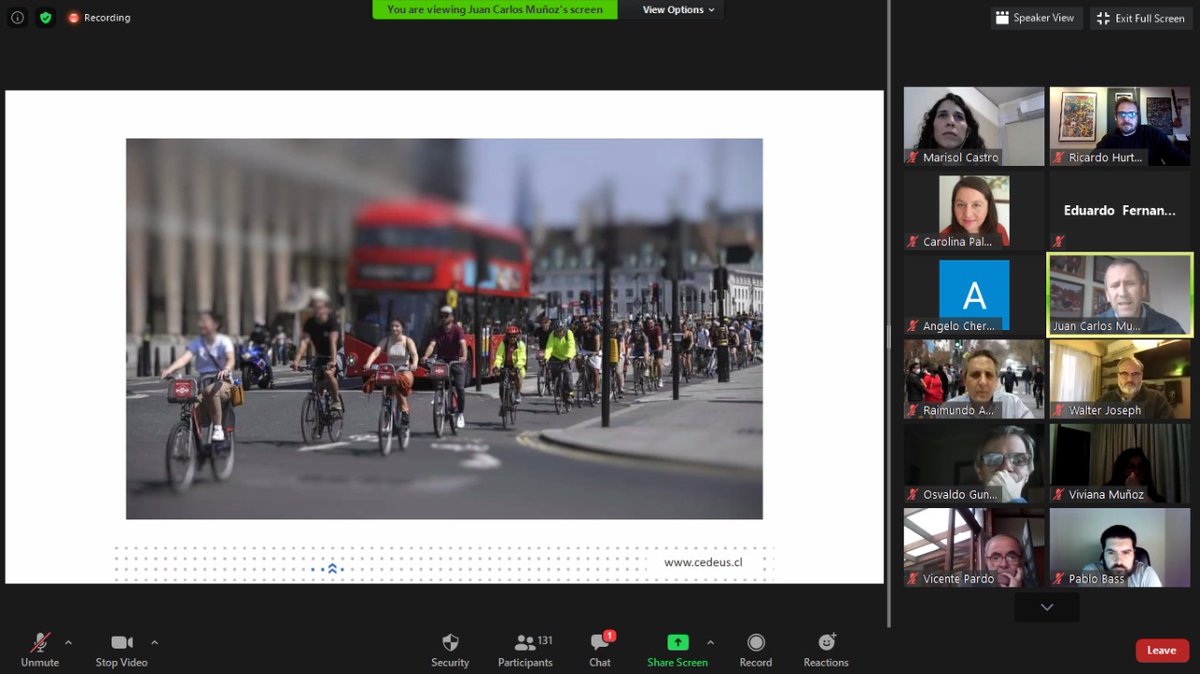Image resolution: width=1200 pixels, height=674 pixels.
Task: Leave the meeting
Action: [1162, 650]
